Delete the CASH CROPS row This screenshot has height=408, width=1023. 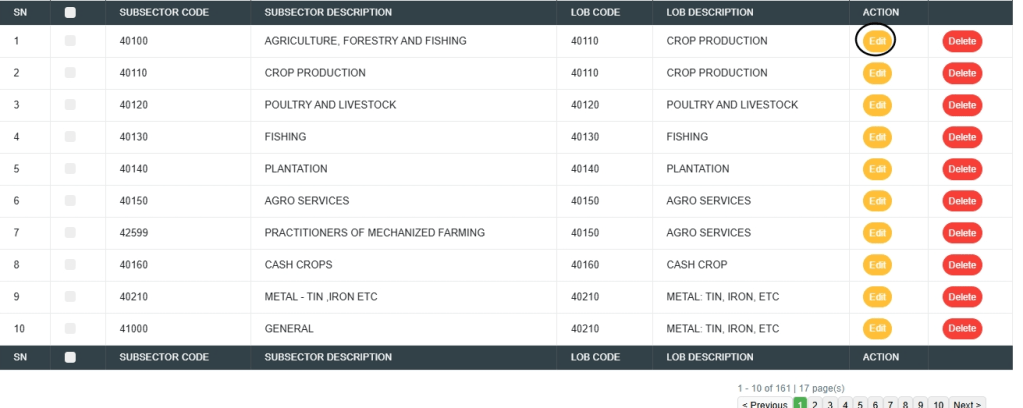click(961, 265)
